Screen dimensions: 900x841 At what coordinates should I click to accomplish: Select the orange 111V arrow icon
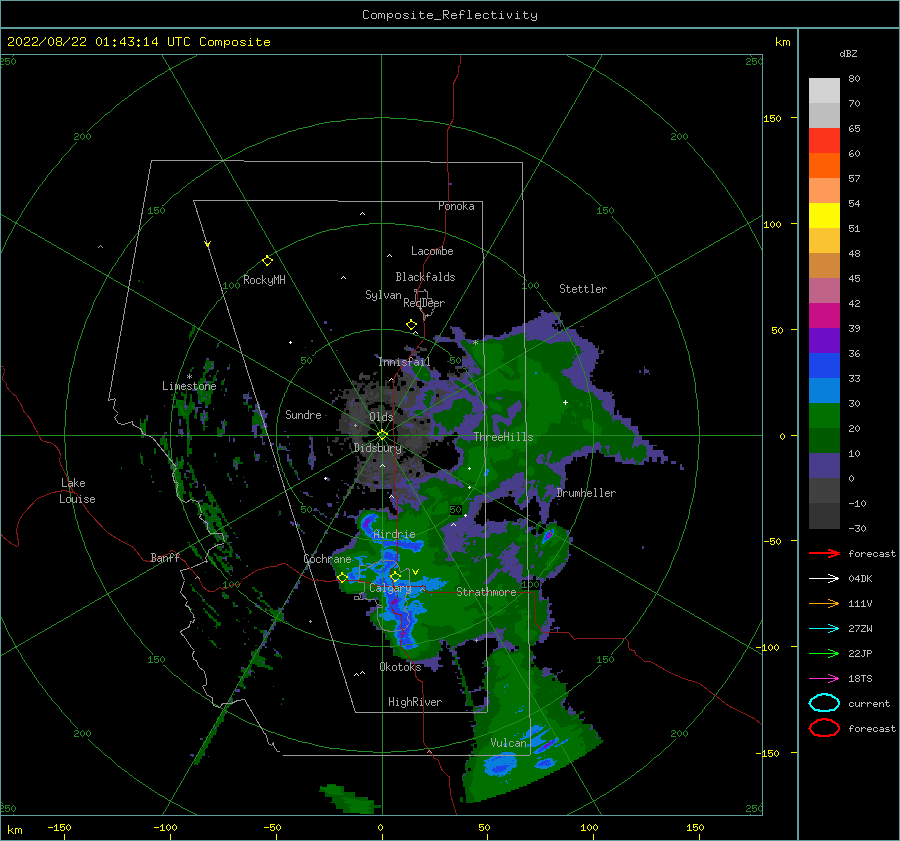[824, 603]
